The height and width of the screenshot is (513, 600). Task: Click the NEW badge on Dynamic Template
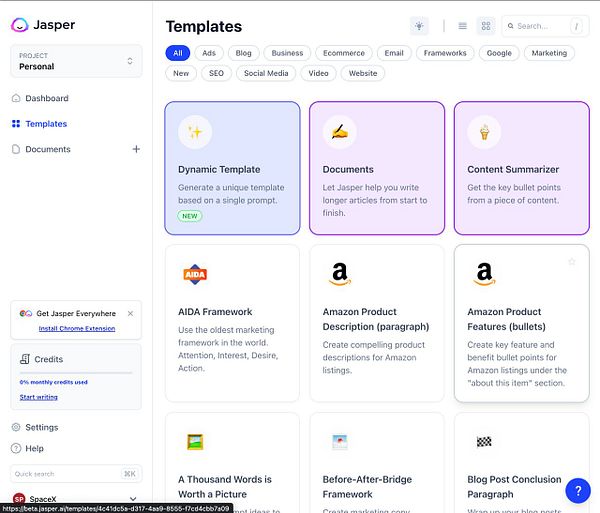click(190, 216)
